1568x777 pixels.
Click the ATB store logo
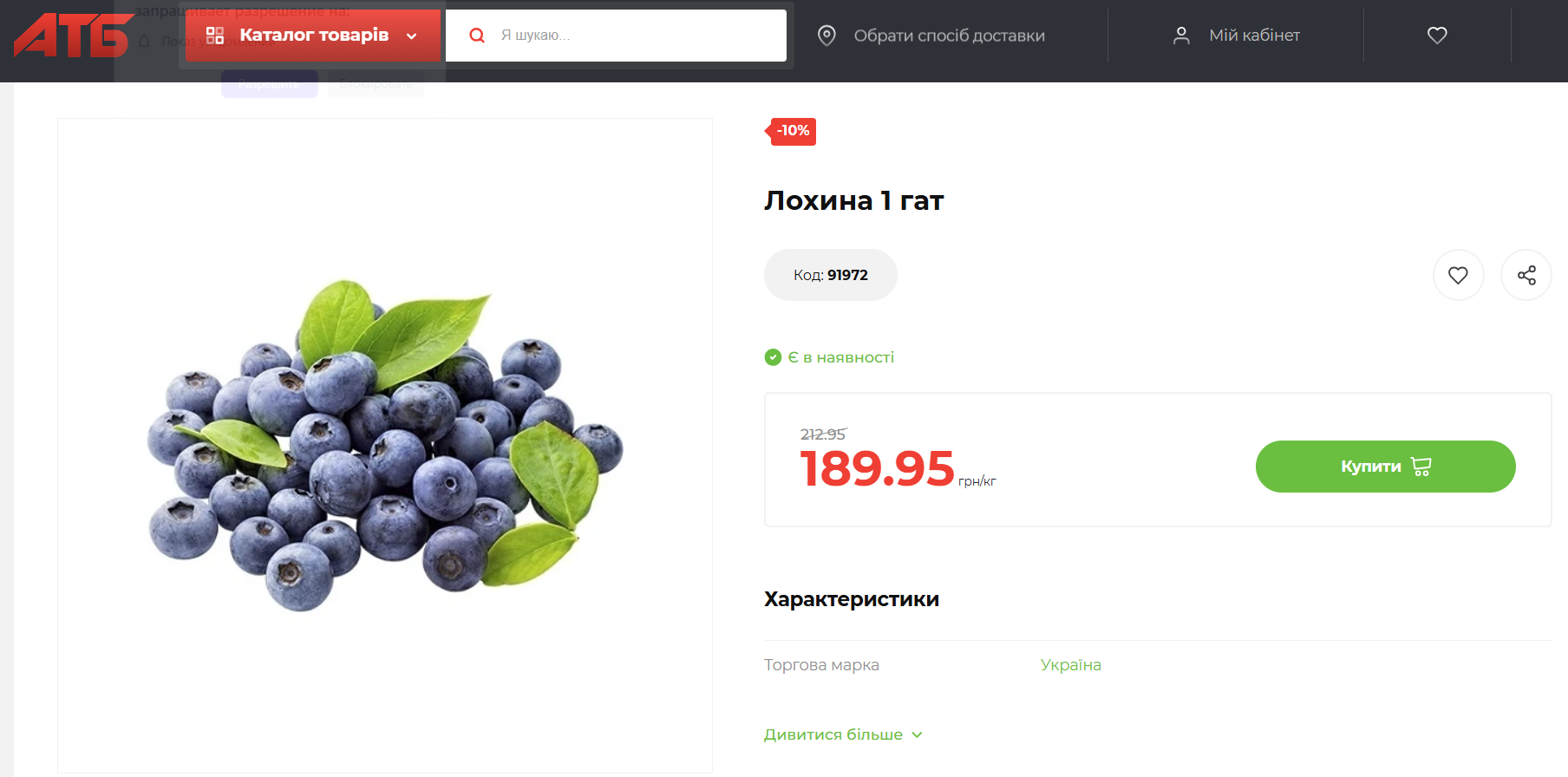(x=73, y=36)
